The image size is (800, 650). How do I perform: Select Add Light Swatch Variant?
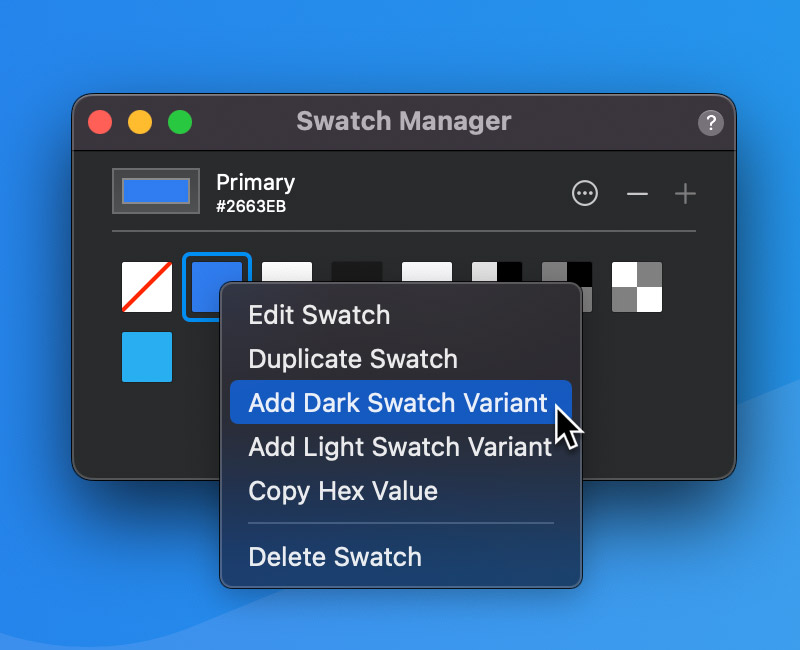[400, 447]
